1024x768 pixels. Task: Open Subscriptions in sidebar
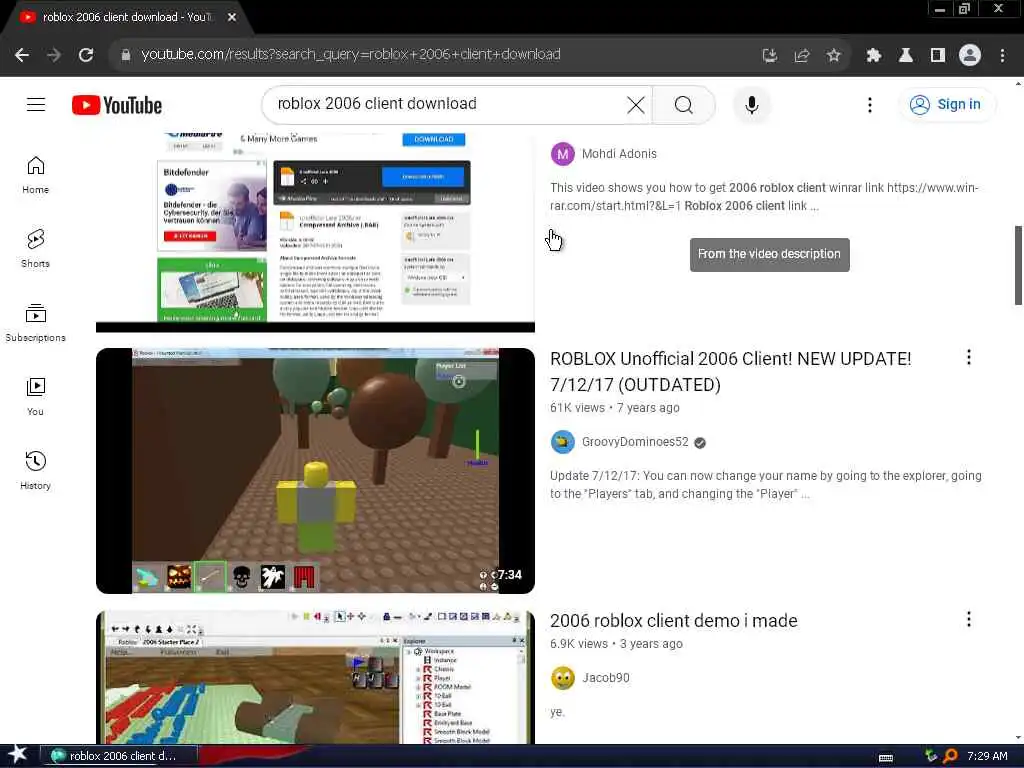(35, 323)
